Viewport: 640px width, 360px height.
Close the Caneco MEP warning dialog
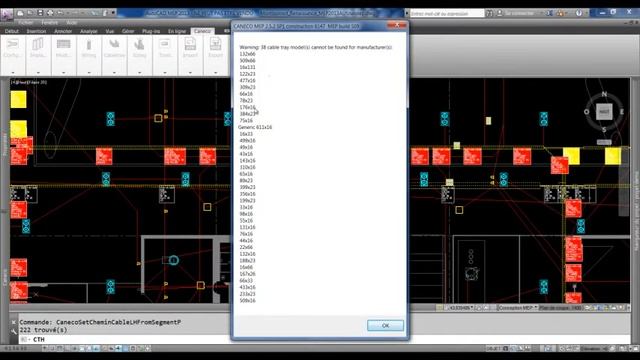[x=397, y=25]
